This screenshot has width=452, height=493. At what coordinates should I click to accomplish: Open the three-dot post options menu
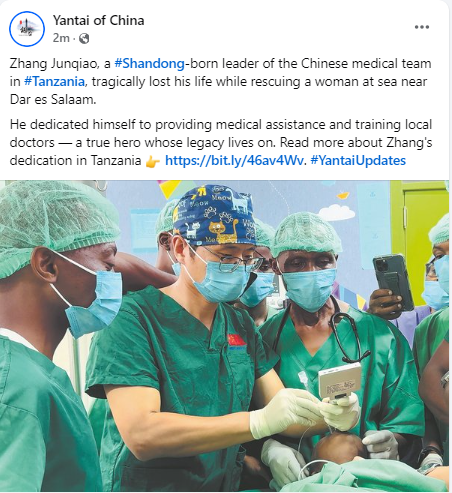(x=422, y=27)
